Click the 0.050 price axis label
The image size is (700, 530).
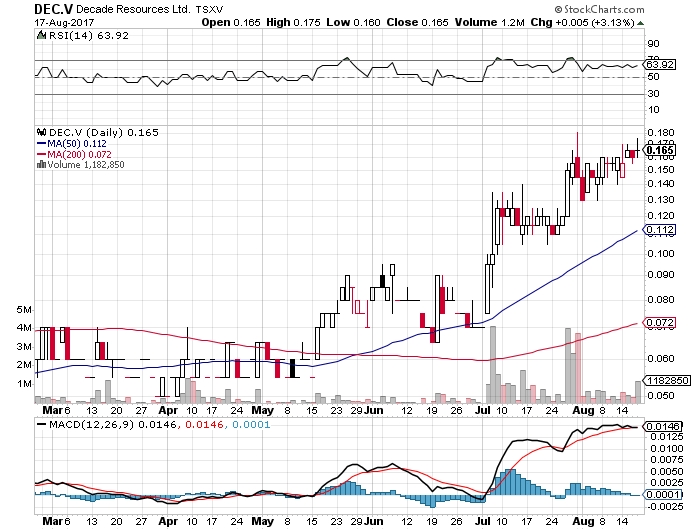tap(661, 396)
